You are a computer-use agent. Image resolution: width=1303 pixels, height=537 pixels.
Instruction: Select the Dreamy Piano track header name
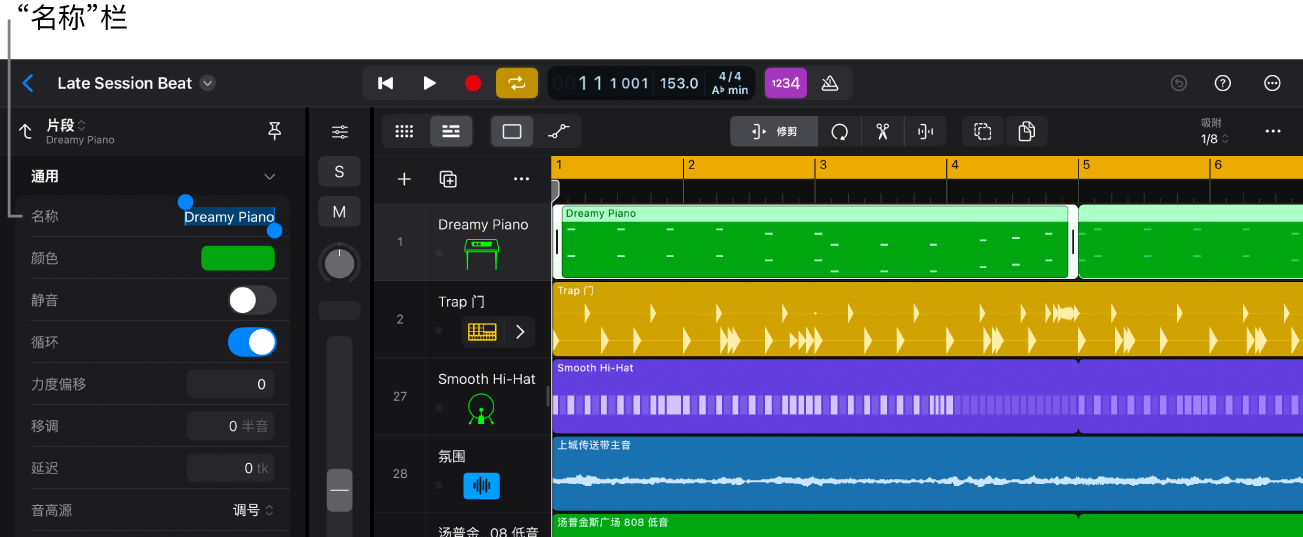click(x=483, y=225)
